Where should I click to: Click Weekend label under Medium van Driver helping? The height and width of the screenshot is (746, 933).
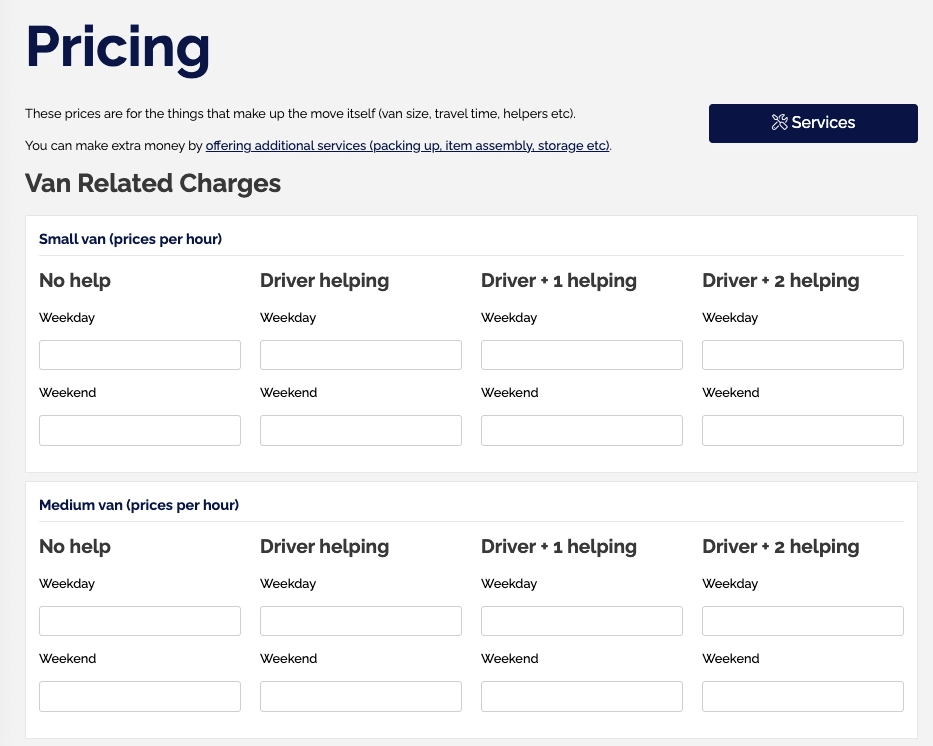pyautogui.click(x=289, y=659)
